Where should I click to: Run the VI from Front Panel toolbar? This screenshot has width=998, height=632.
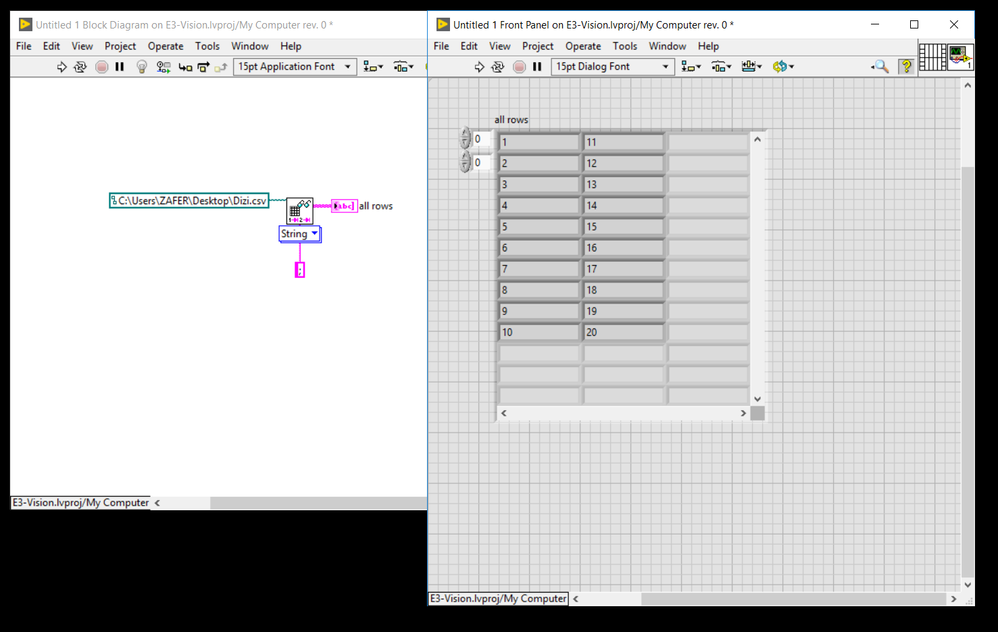479,67
